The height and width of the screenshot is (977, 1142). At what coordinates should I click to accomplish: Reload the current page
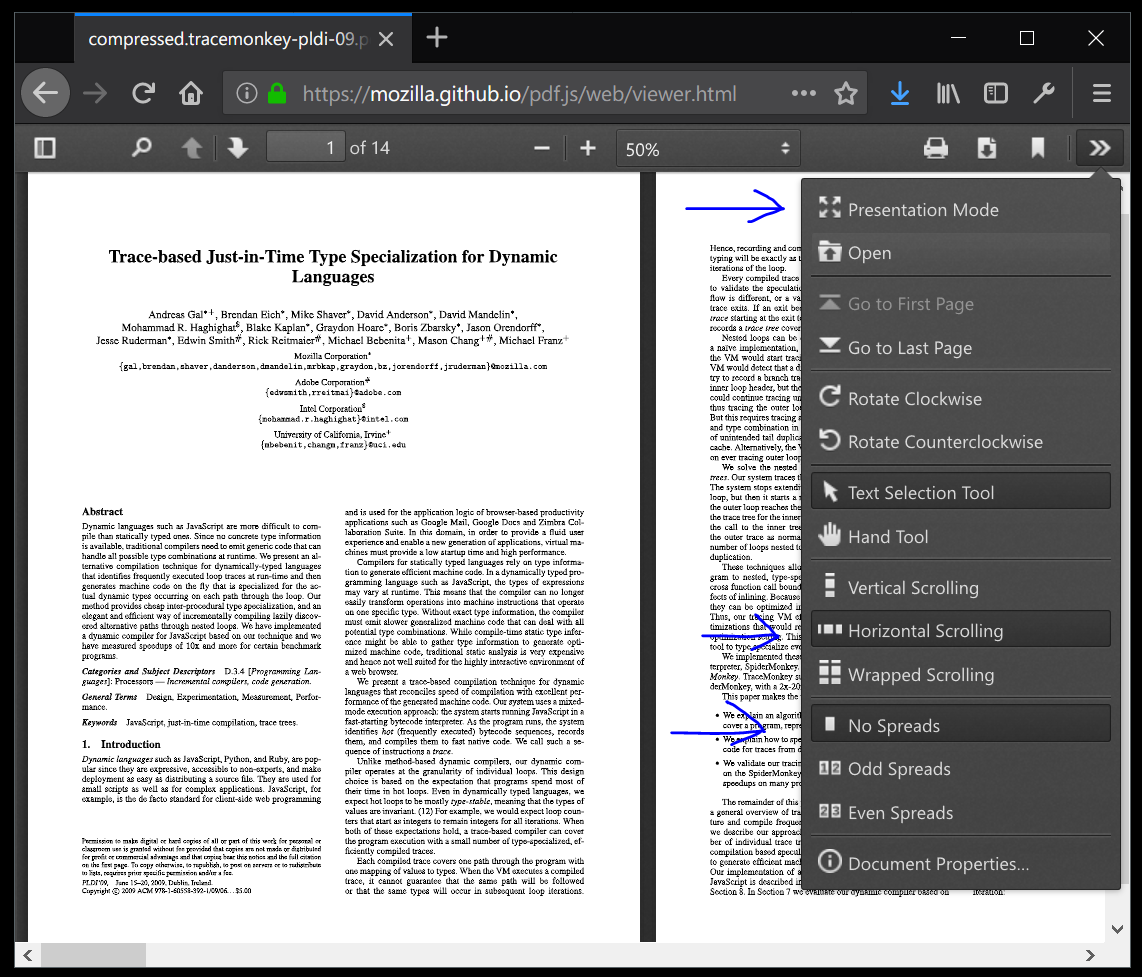143,93
